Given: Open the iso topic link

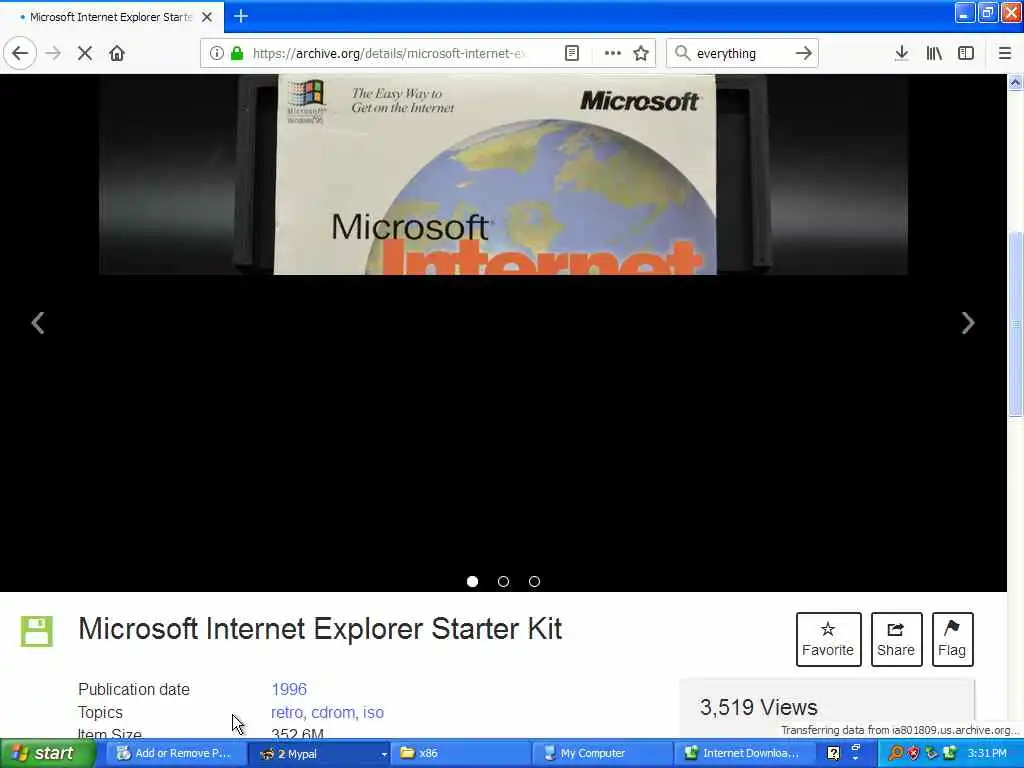Looking at the screenshot, I should click(374, 712).
